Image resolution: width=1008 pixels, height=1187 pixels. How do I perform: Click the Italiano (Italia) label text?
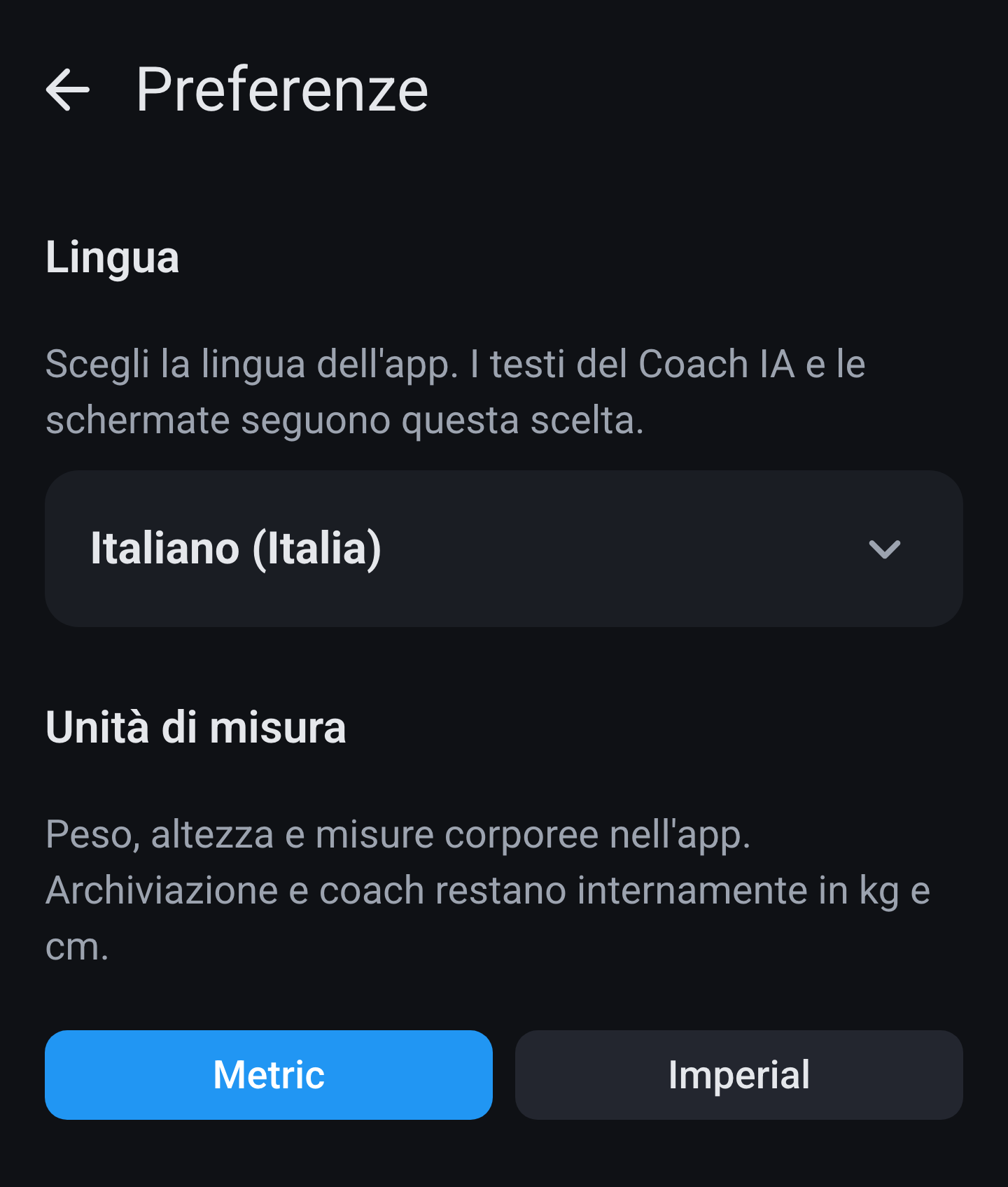coord(236,549)
